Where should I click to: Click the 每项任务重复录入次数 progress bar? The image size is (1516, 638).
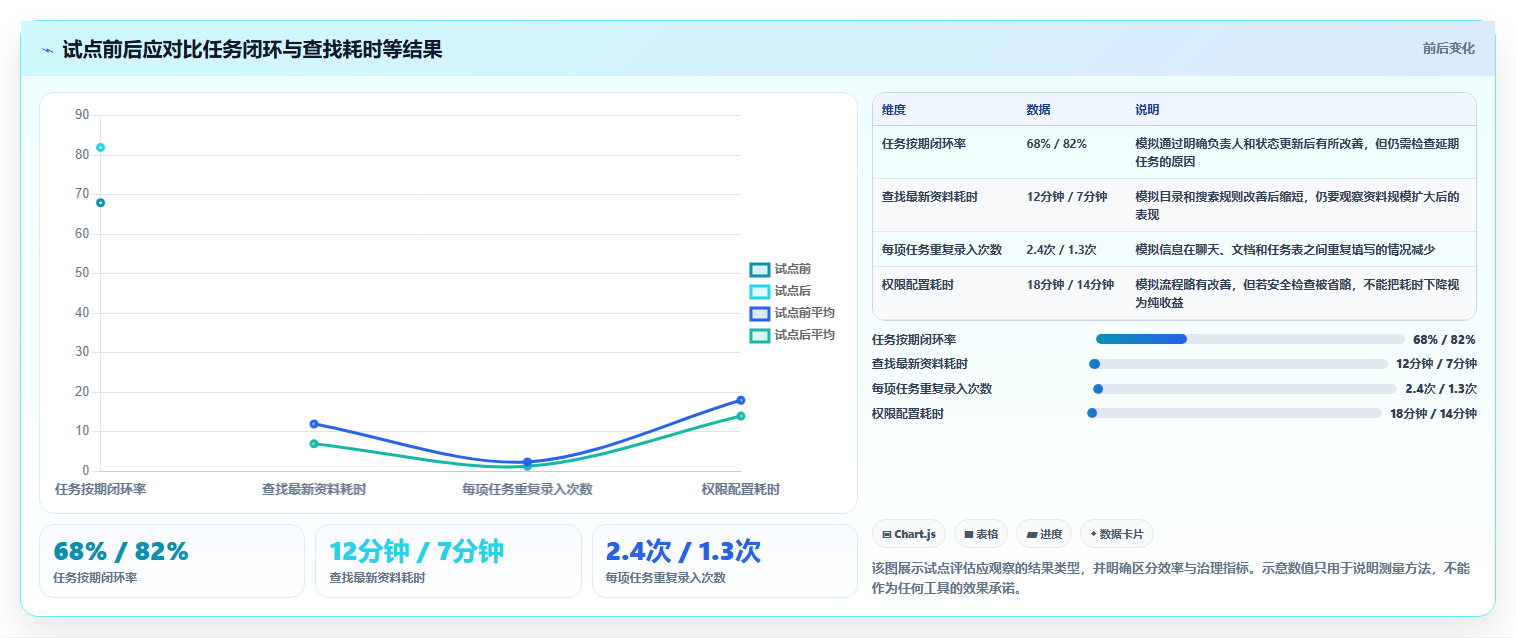point(1245,389)
